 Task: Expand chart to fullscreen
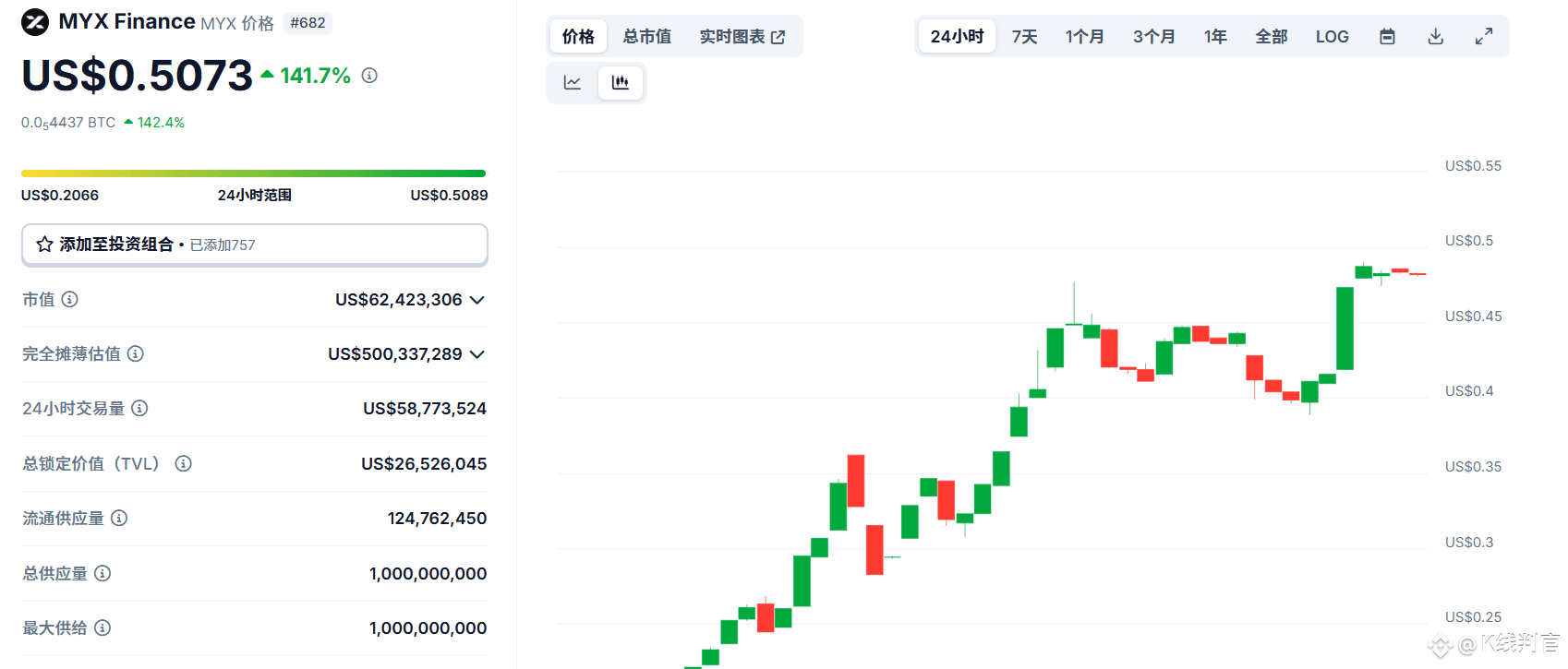click(1484, 37)
